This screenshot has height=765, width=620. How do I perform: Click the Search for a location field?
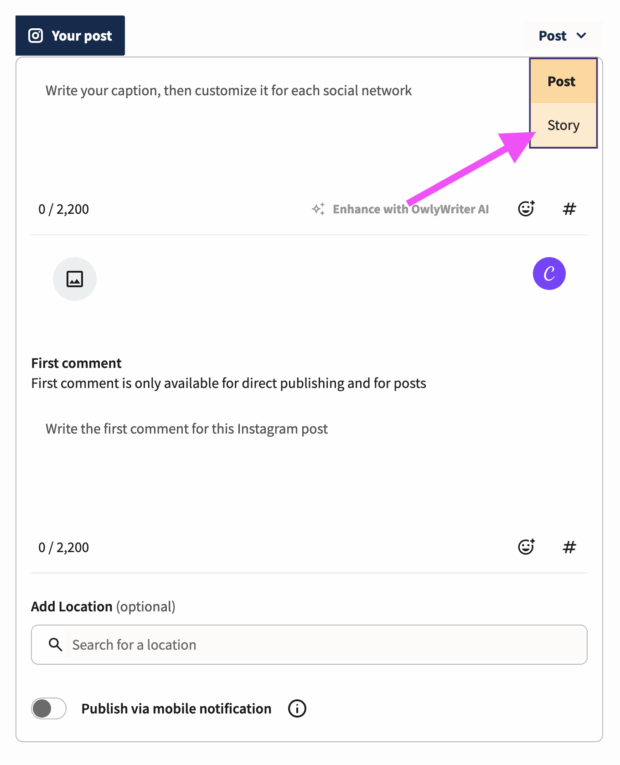click(320, 645)
